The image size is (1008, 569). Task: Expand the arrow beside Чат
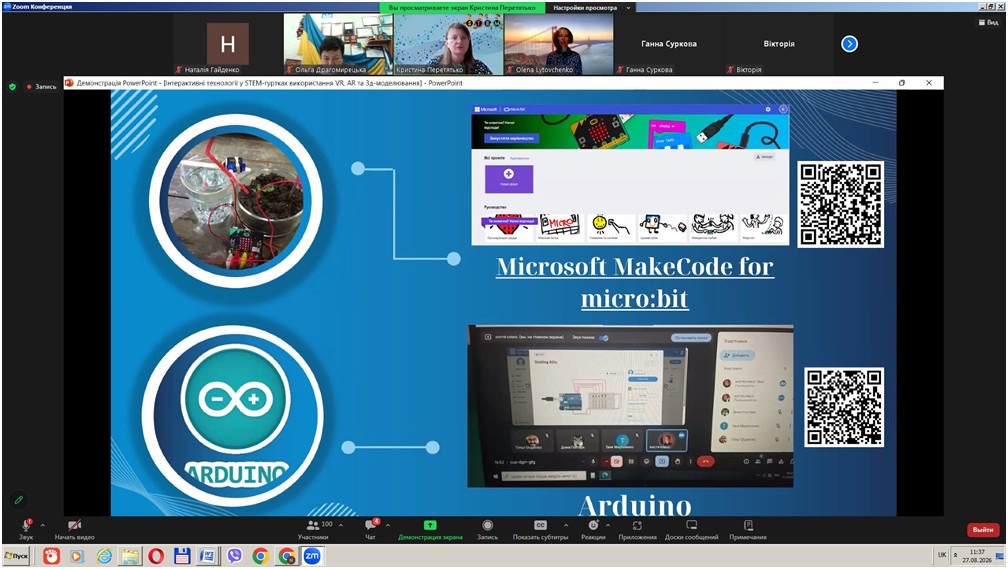[388, 525]
